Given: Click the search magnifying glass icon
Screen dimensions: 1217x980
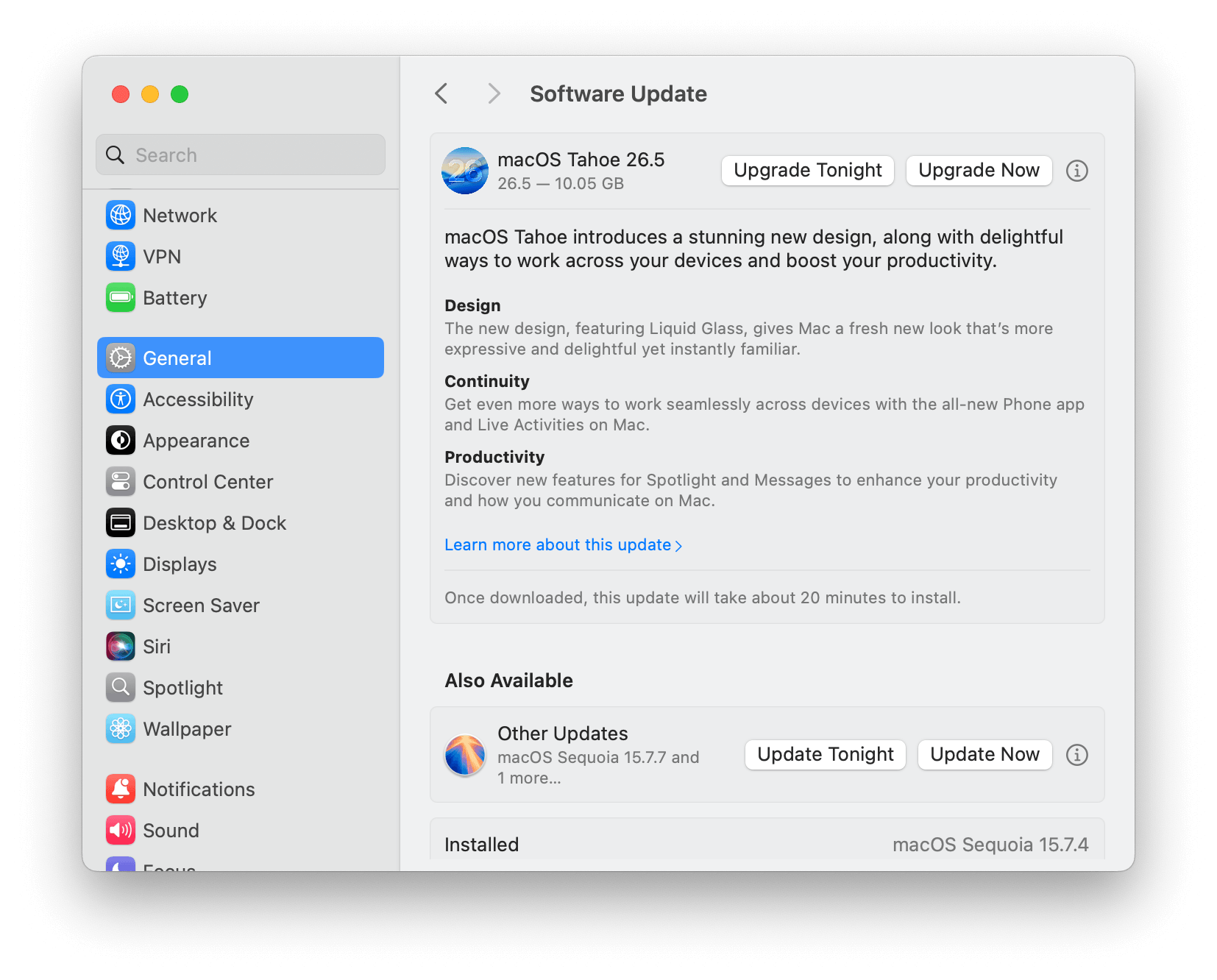Looking at the screenshot, I should pyautogui.click(x=116, y=155).
